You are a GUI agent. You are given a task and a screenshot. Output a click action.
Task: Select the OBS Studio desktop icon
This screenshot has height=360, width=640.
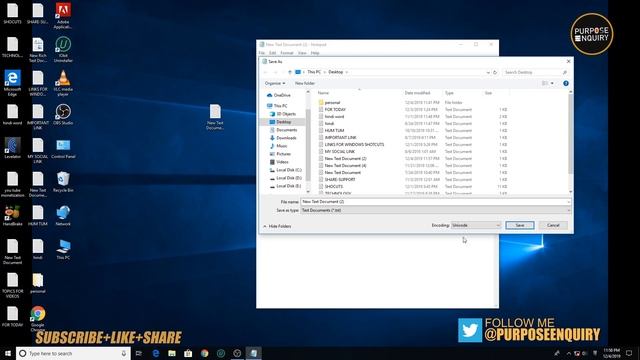pos(63,114)
